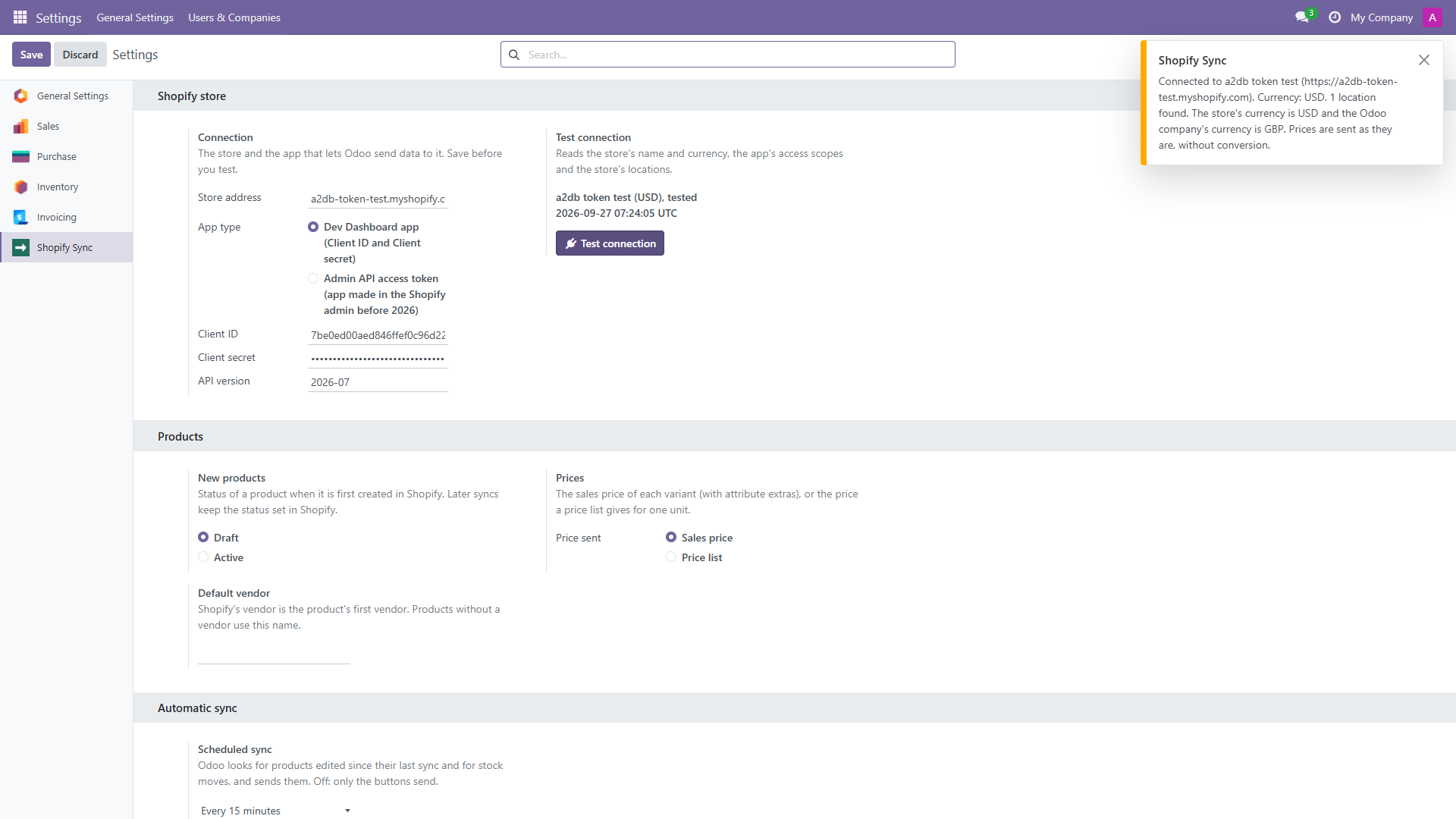Click the 'Price sent' label
Screen dimensions: 1456x819
[579, 538]
